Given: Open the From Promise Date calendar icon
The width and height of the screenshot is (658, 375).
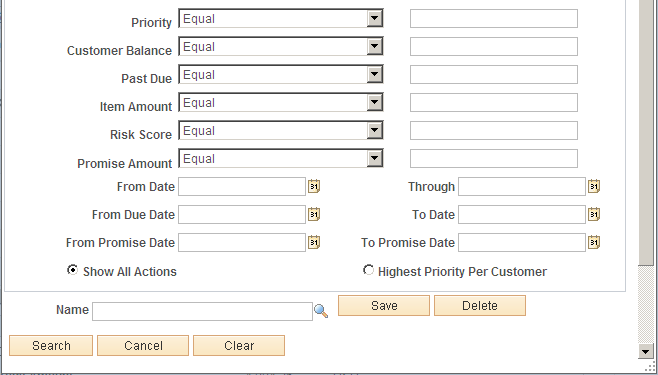Looking at the screenshot, I should 314,242.
